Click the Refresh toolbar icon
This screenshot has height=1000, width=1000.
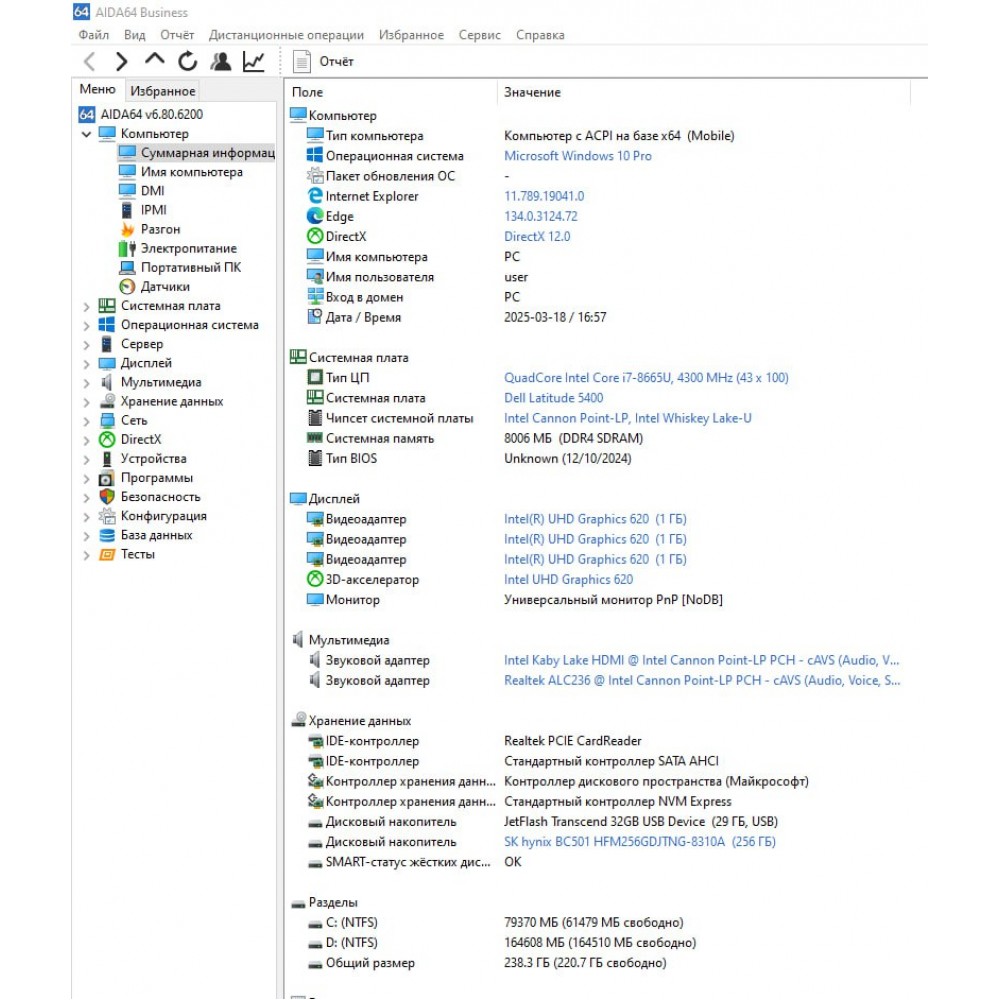point(188,61)
